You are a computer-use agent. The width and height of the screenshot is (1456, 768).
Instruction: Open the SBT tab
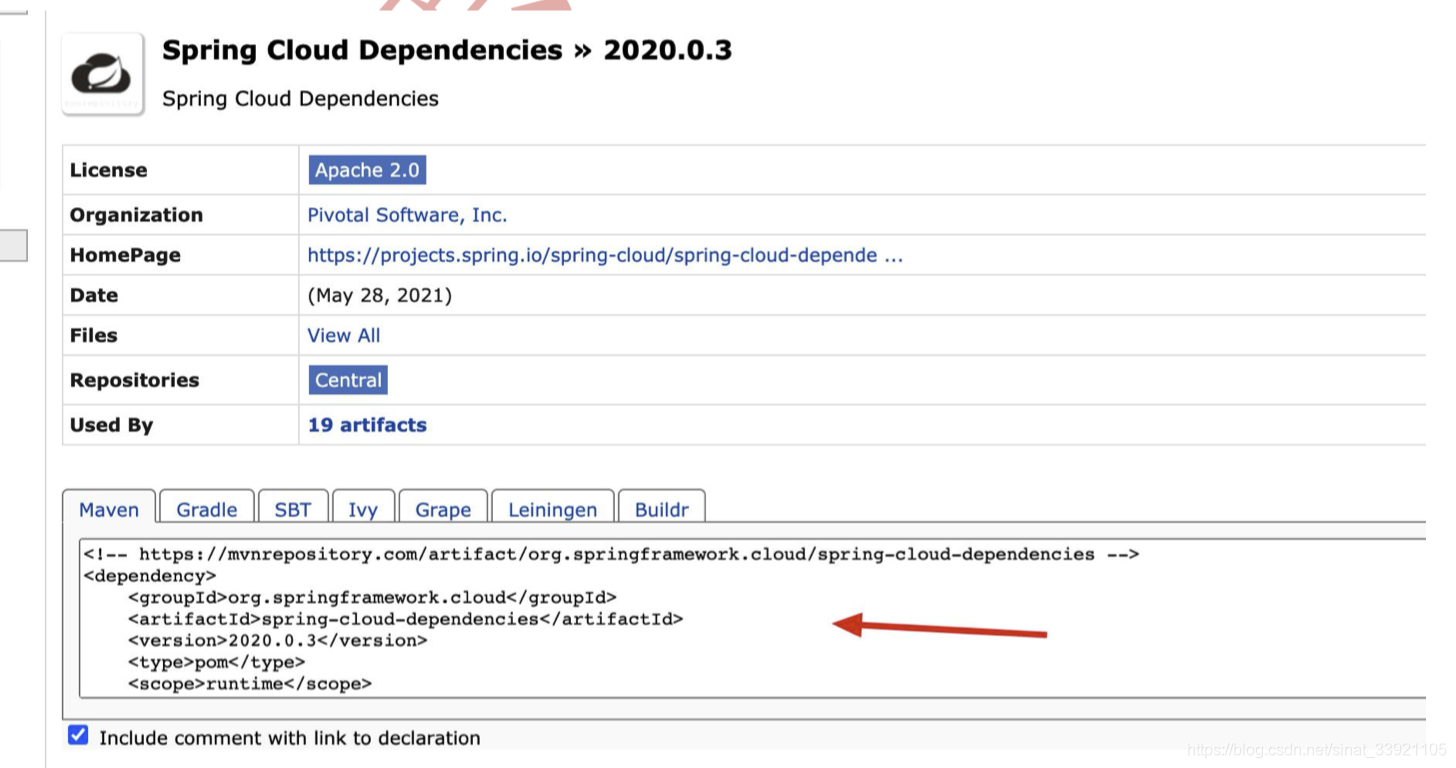pos(293,508)
